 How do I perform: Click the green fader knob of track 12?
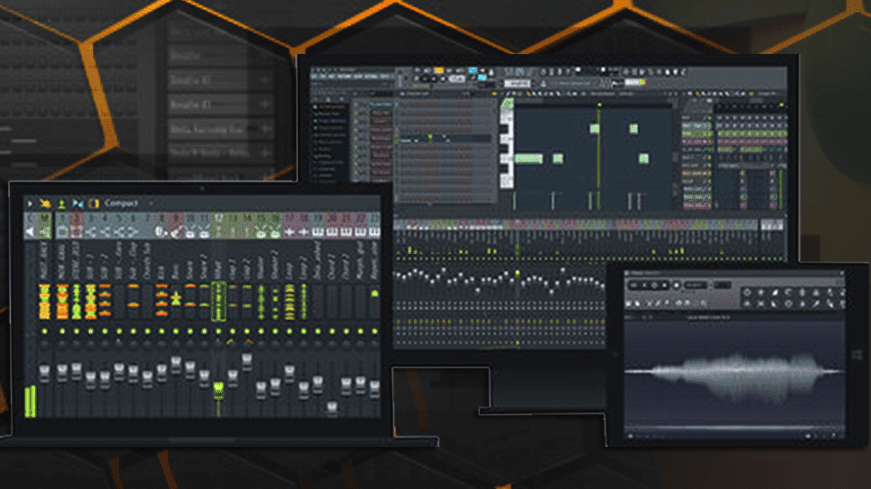tap(219, 385)
